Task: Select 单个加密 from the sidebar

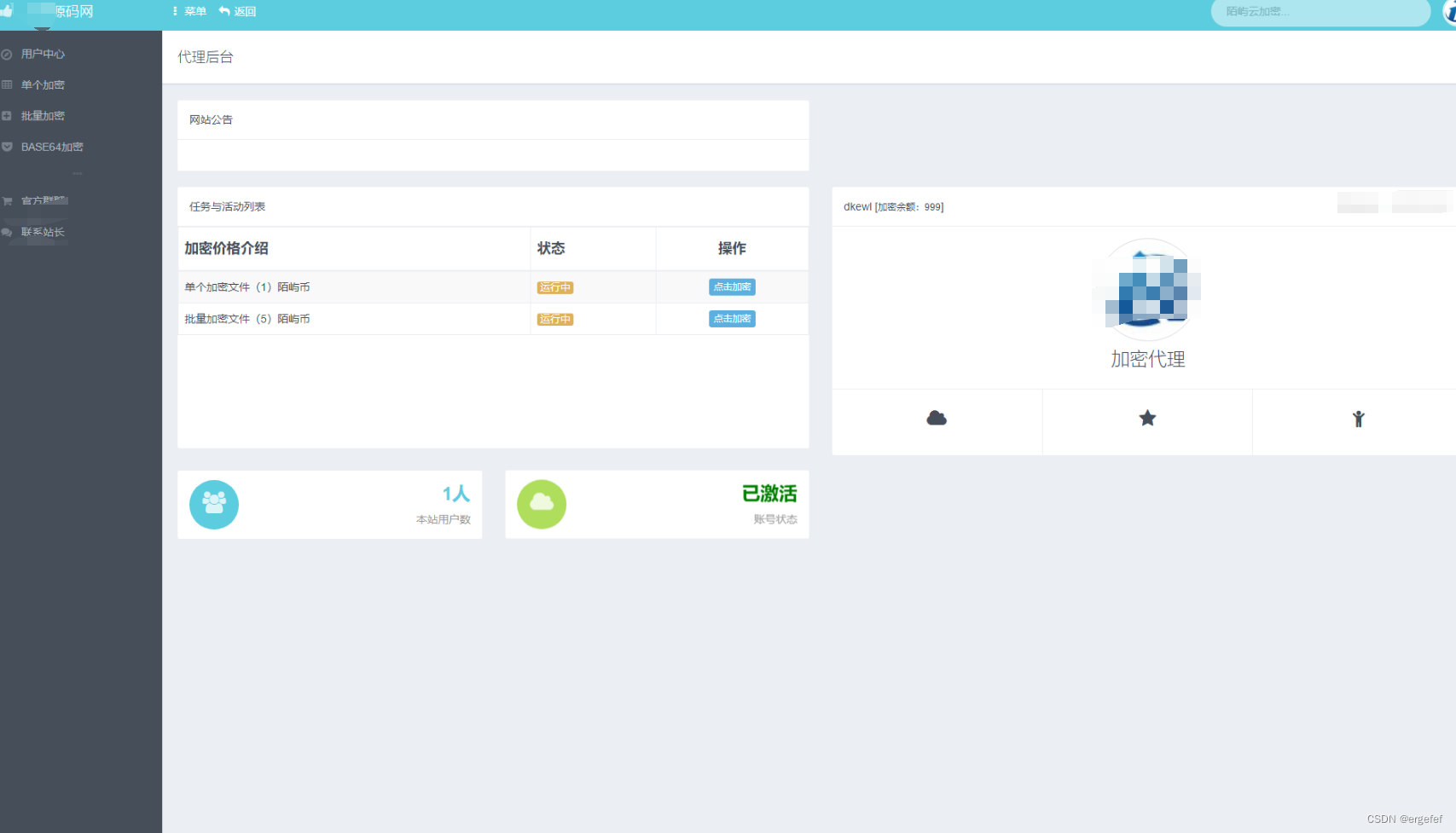Action: [x=43, y=85]
